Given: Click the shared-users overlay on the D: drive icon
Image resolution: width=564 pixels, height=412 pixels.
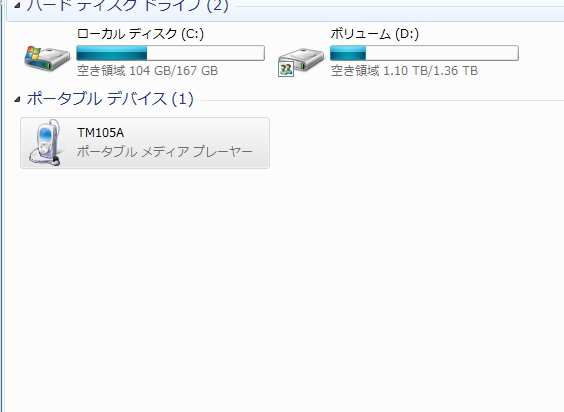Looking at the screenshot, I should [x=286, y=69].
